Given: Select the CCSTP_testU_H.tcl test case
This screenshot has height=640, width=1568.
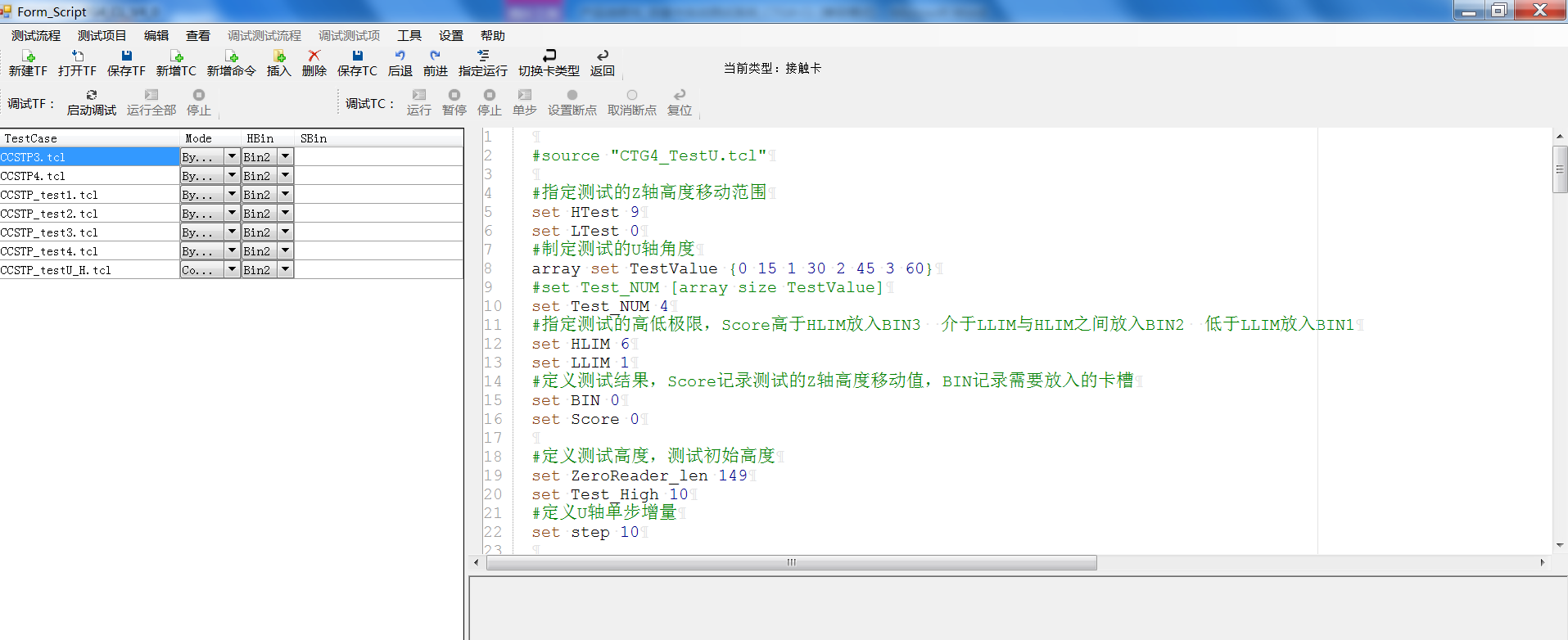Looking at the screenshot, I should click(x=90, y=269).
